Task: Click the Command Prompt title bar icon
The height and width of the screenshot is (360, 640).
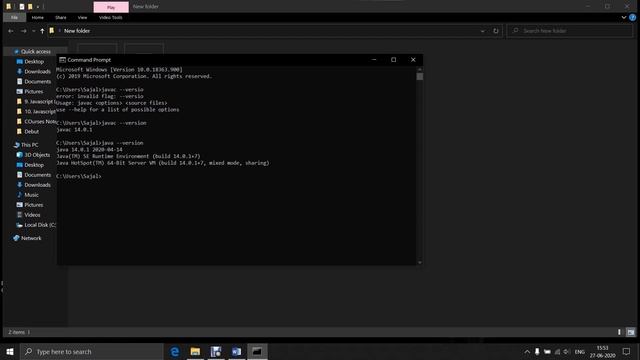Action: (x=62, y=60)
